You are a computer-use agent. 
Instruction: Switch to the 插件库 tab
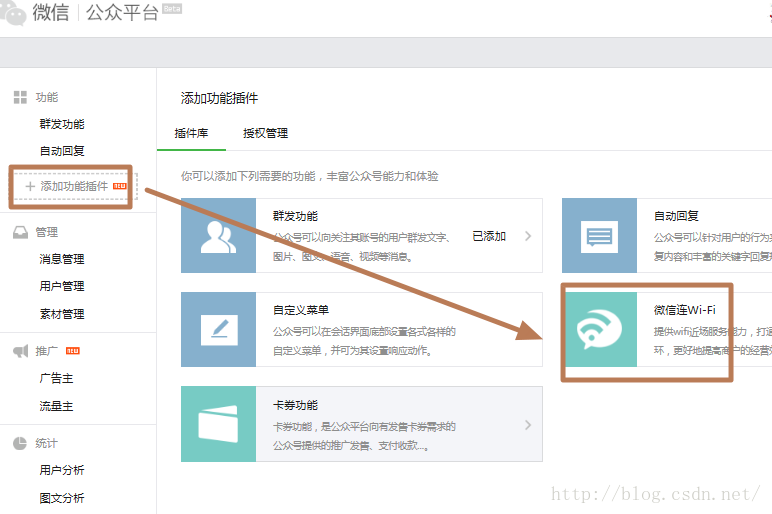coord(192,133)
